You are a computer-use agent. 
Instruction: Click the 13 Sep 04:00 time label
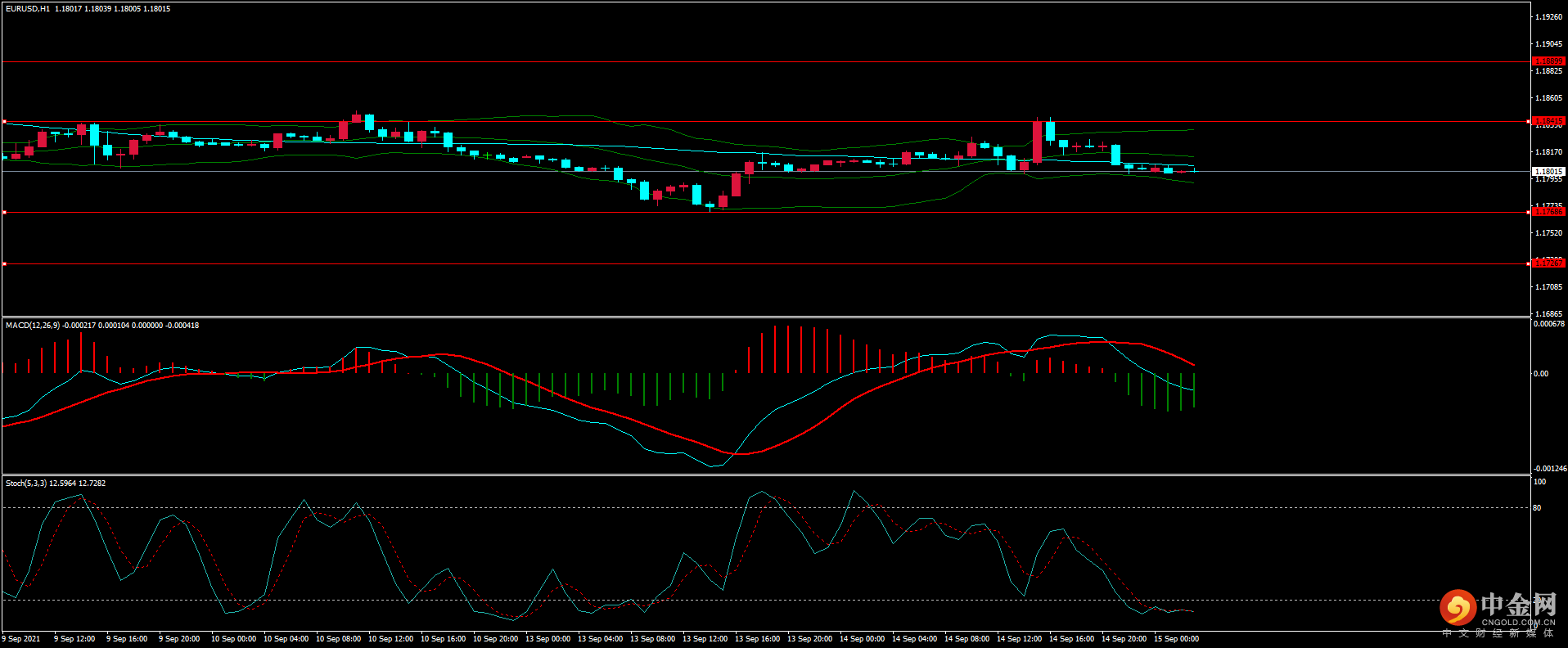point(600,639)
